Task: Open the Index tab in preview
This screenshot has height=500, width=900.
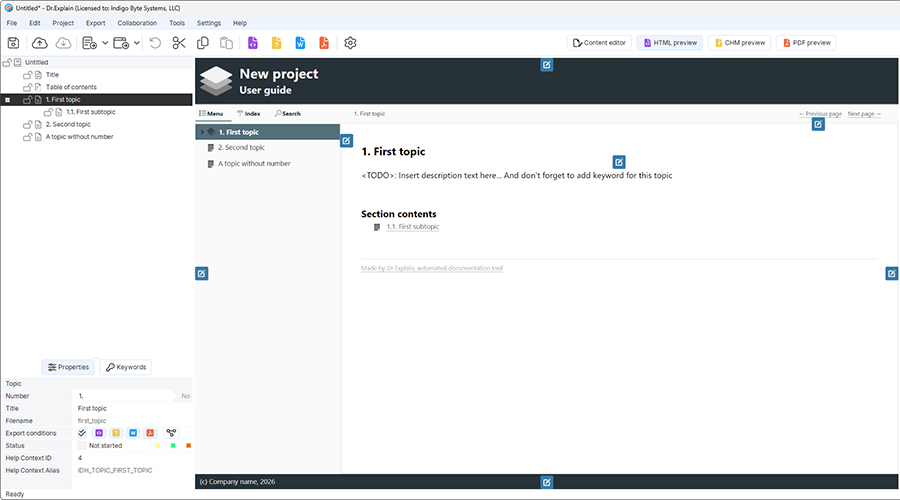Action: (x=249, y=114)
